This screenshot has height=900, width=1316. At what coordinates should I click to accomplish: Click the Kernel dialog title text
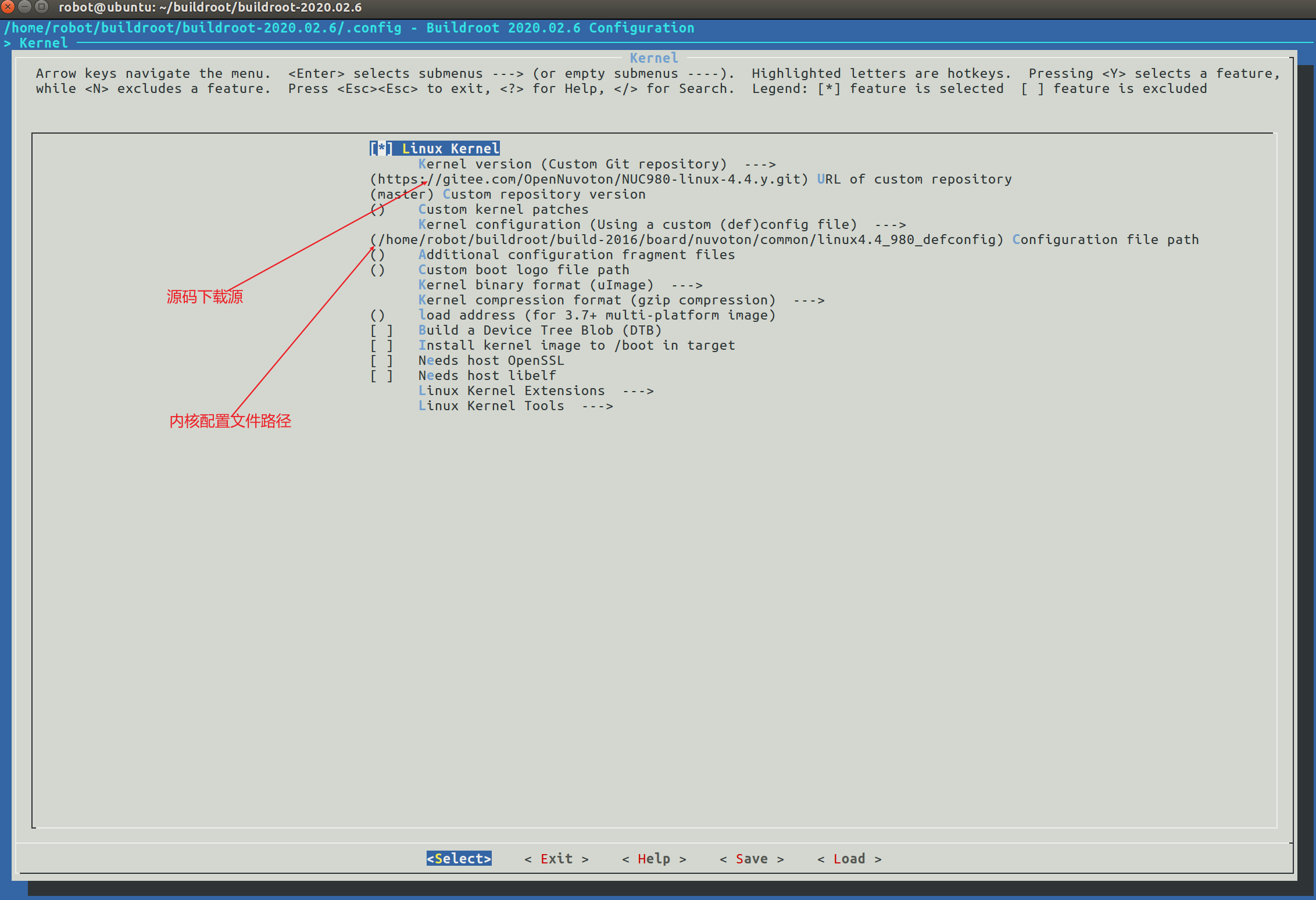coord(654,58)
